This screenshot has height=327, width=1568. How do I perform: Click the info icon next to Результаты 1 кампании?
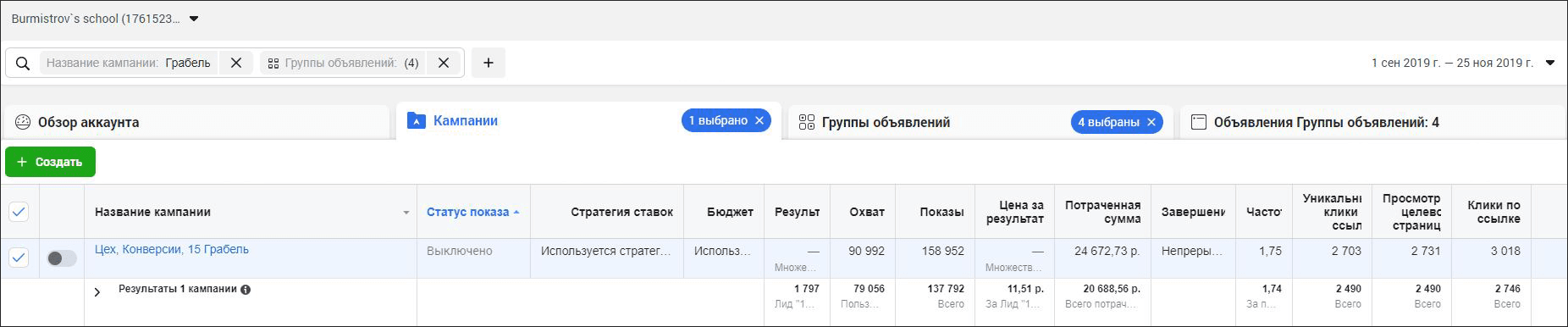[x=246, y=290]
